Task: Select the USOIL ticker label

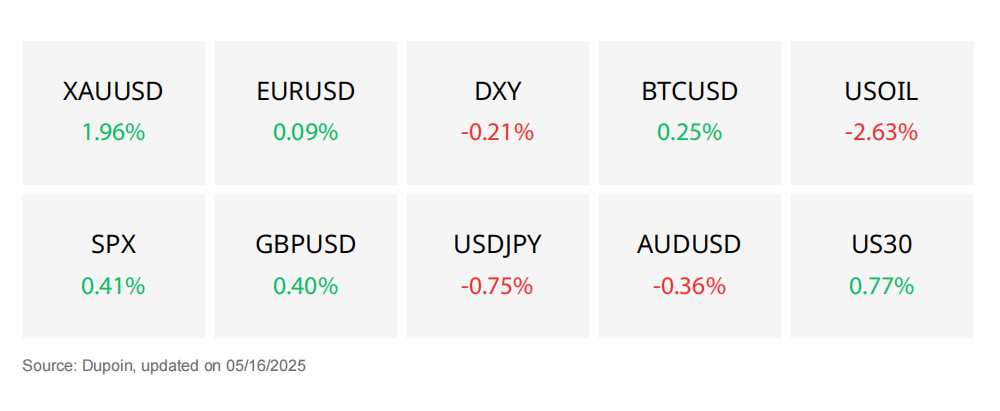Action: [881, 92]
